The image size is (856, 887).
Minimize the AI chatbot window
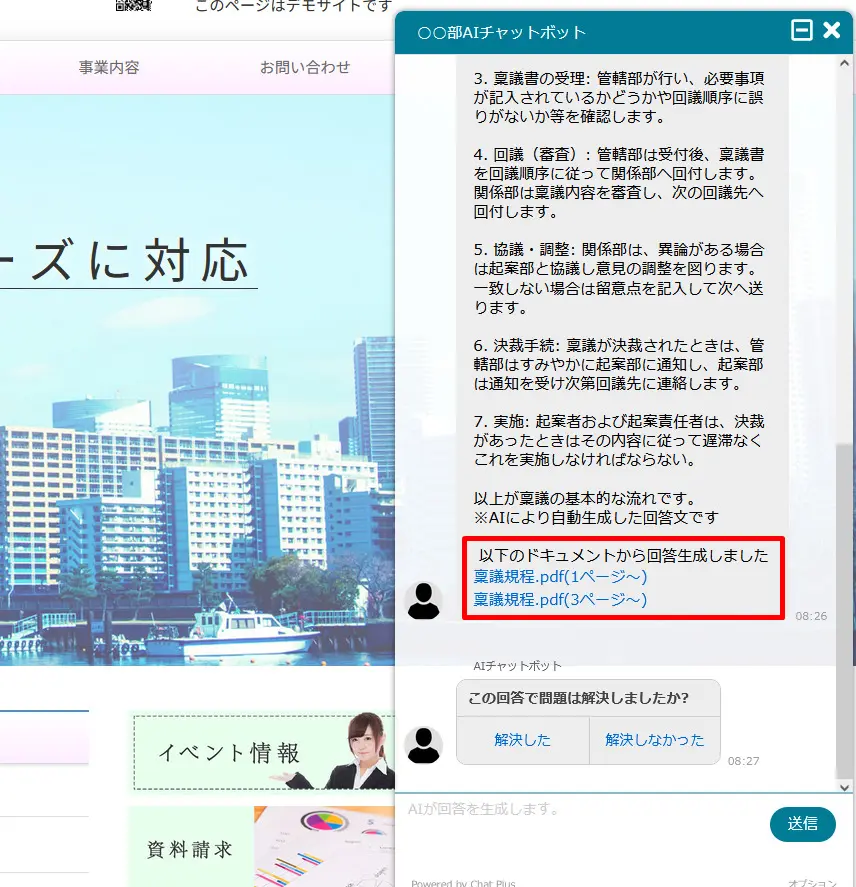pos(801,31)
